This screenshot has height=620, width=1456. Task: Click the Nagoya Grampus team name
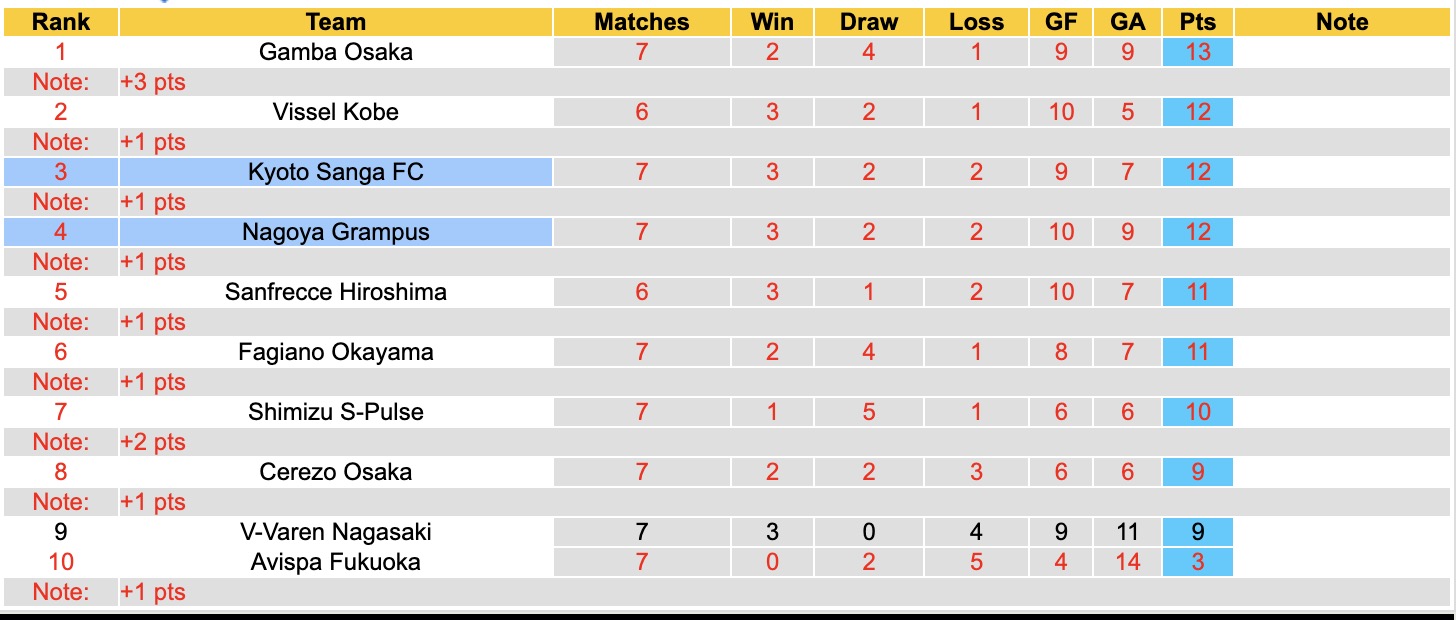pos(336,232)
